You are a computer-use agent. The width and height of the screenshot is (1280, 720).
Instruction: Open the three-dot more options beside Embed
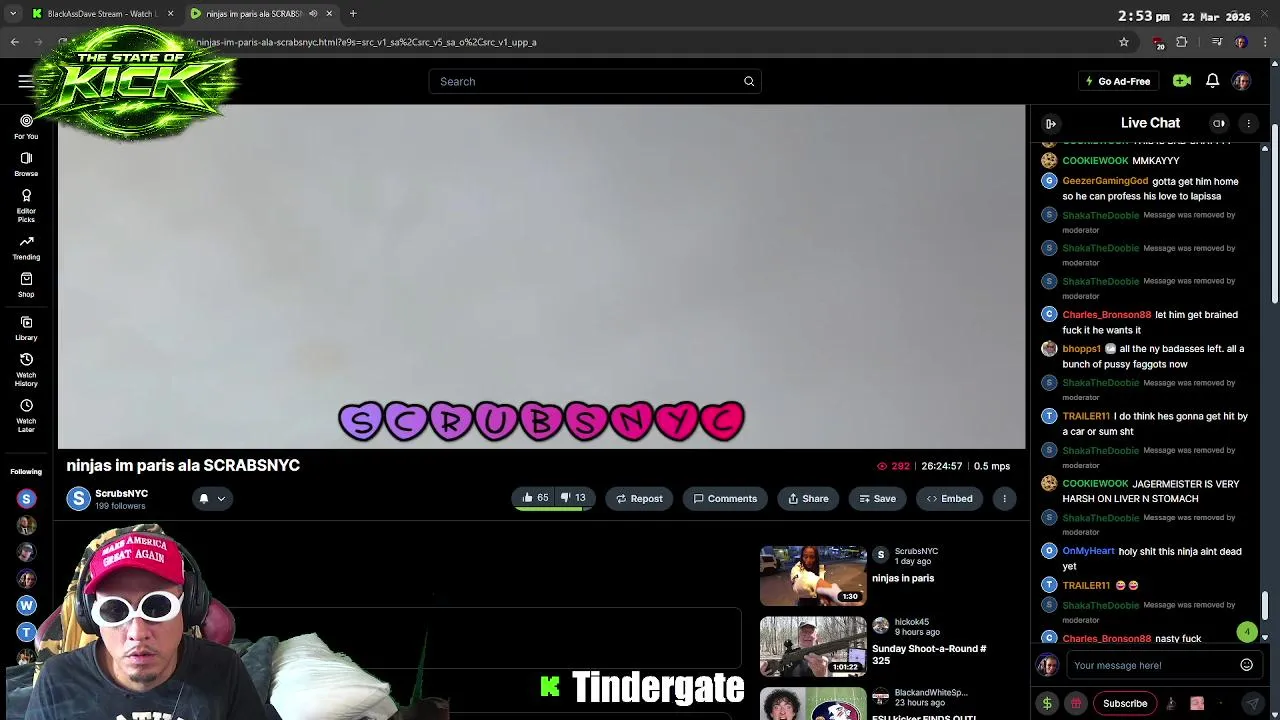(1004, 498)
